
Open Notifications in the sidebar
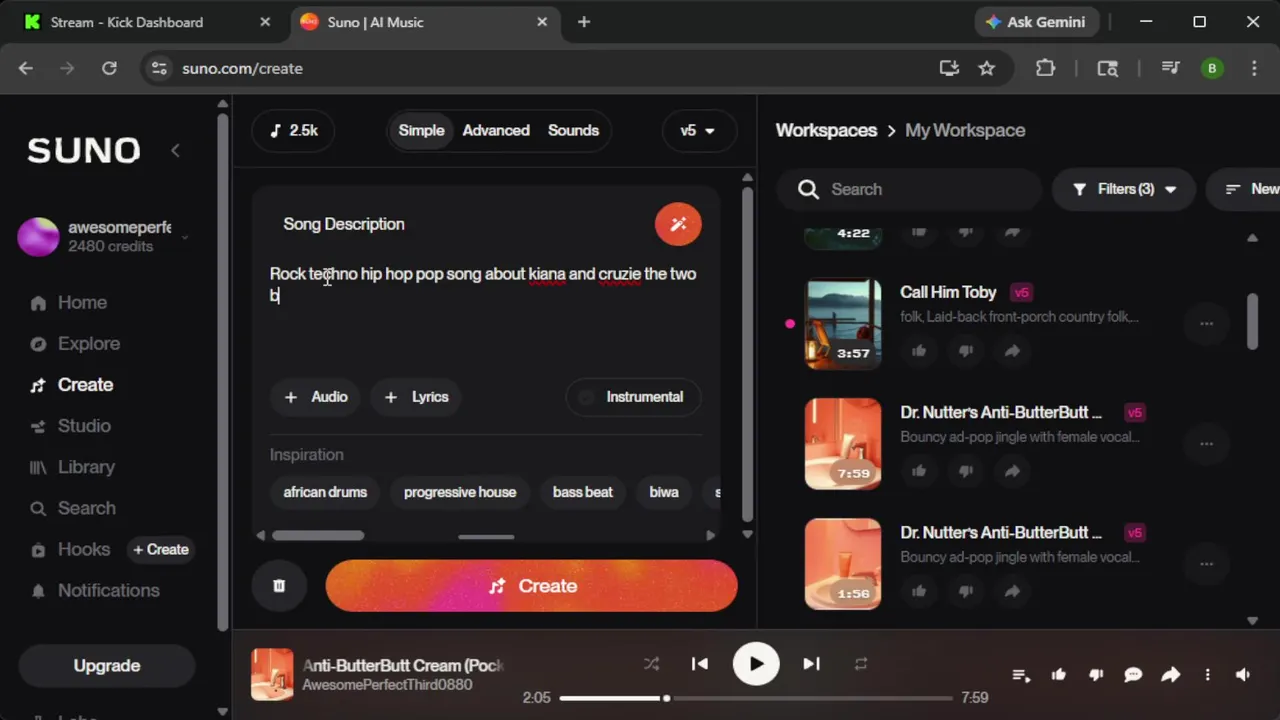[x=108, y=590]
